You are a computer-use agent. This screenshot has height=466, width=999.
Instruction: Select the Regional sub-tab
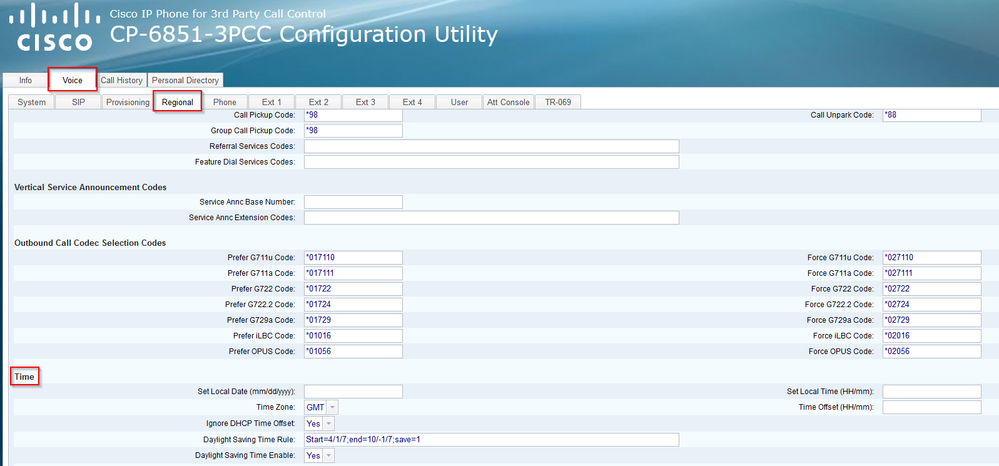(178, 102)
